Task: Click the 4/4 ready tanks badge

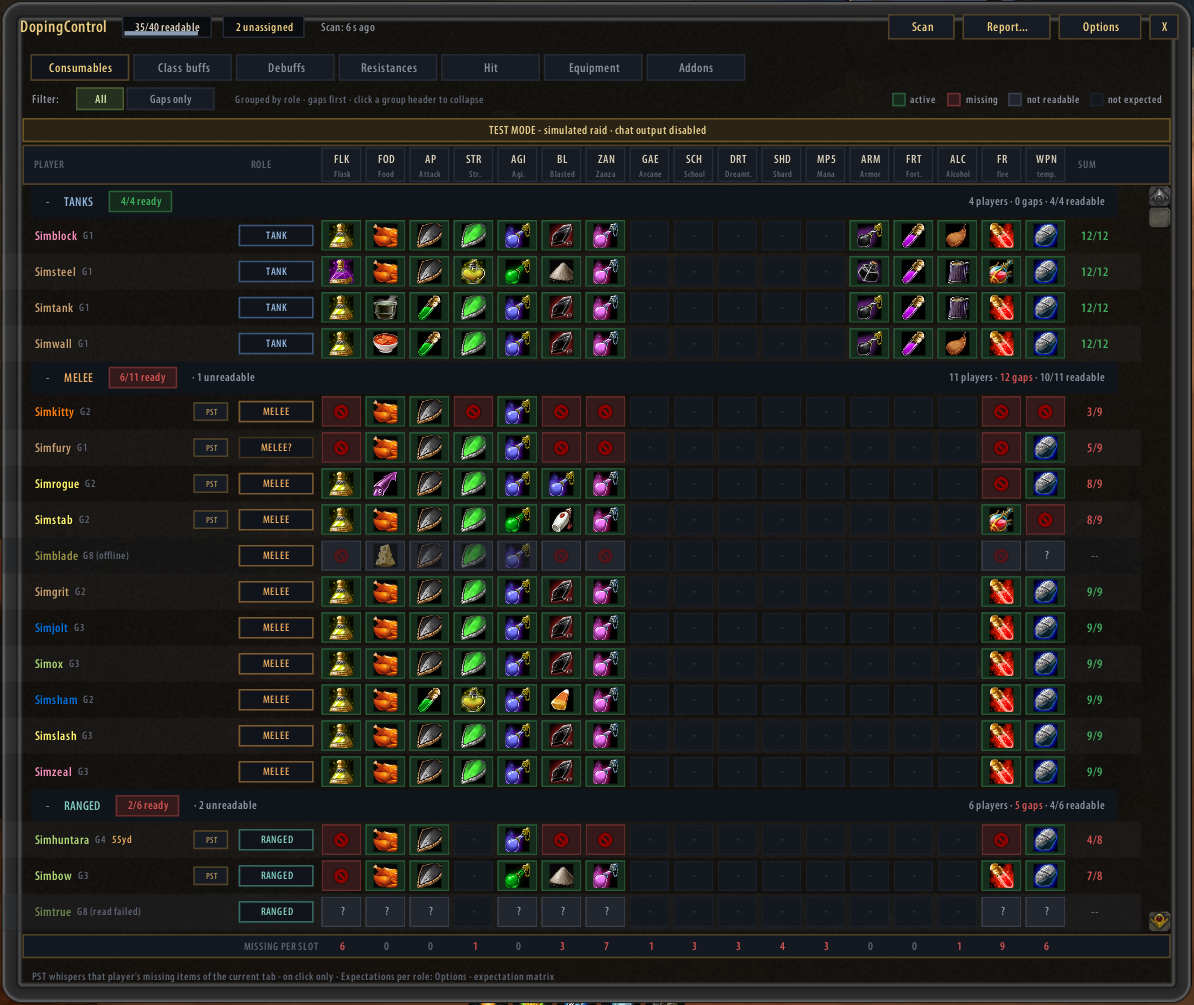Action: click(x=140, y=202)
